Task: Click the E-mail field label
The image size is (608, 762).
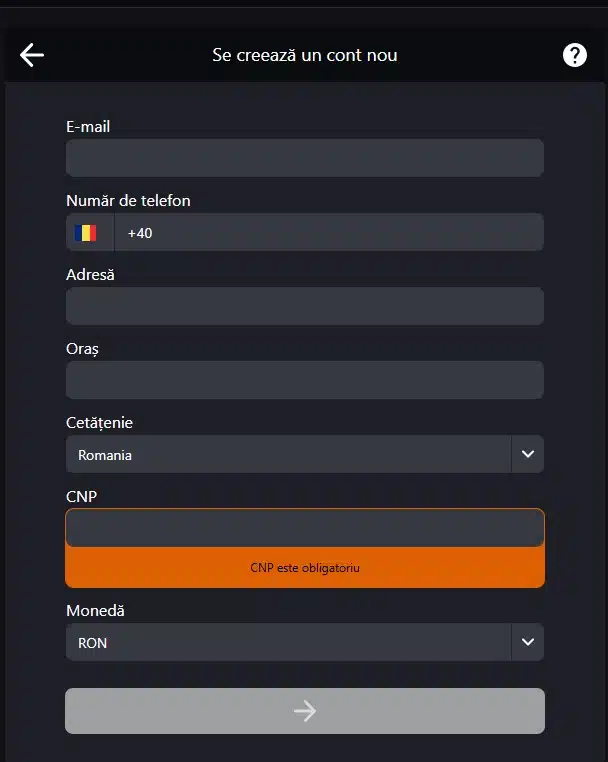Action: [x=88, y=126]
